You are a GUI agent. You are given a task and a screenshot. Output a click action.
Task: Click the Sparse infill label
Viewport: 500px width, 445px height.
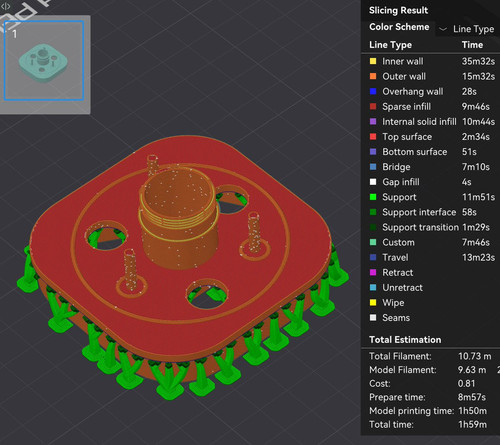[x=407, y=107]
